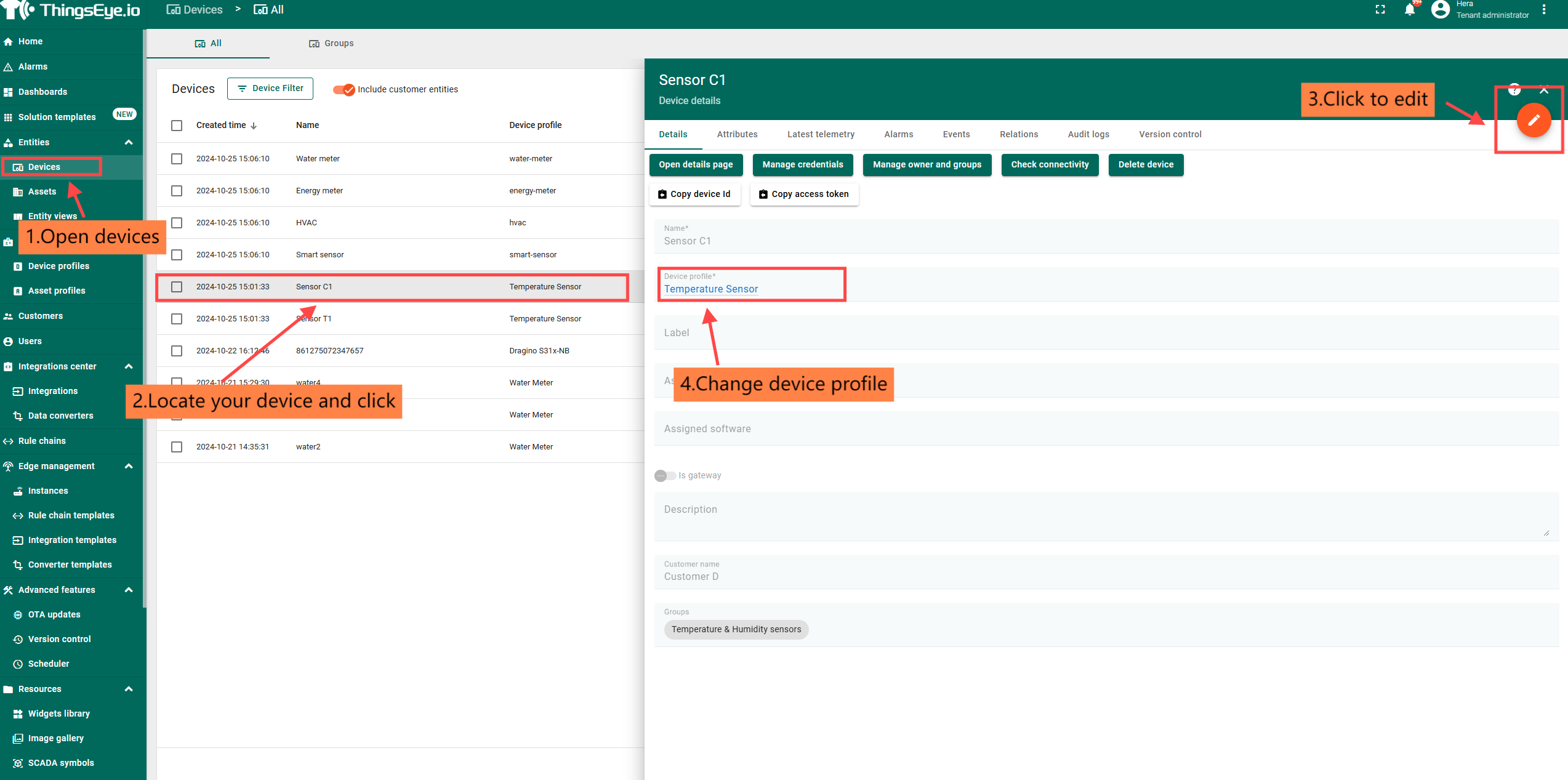Open the Groups tab
Image resolution: width=1568 pixels, height=780 pixels.
(331, 43)
